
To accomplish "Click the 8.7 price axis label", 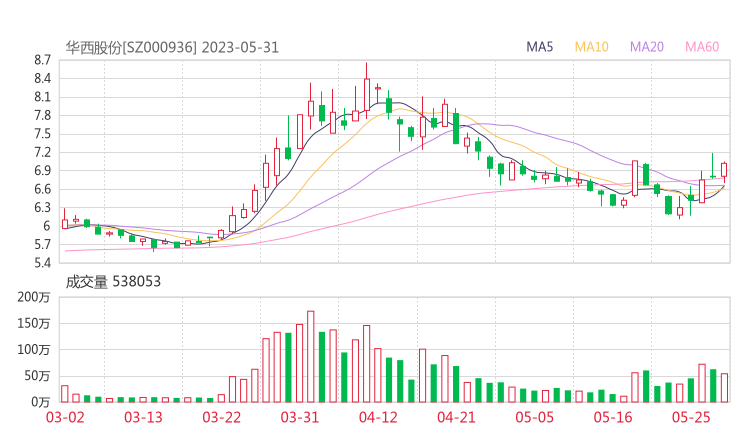I will click(x=42, y=60).
